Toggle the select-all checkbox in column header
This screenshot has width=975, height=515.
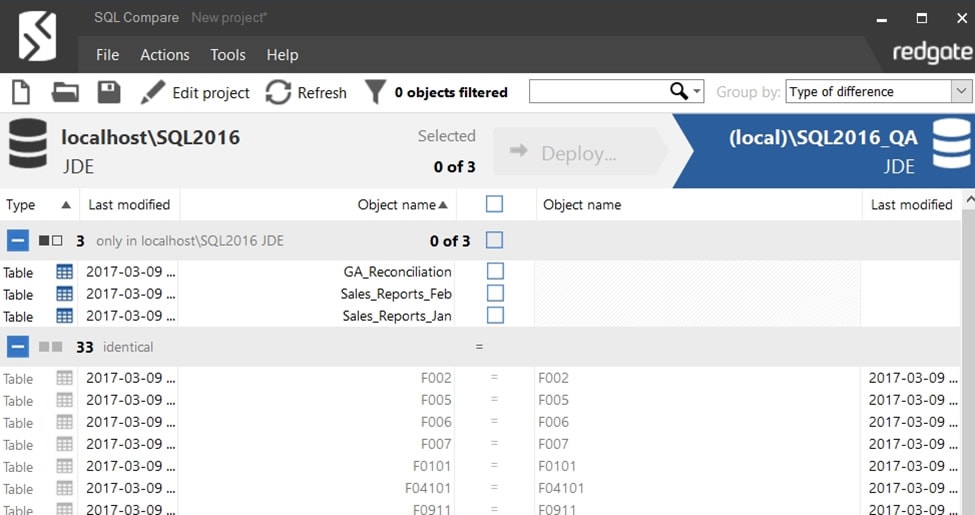coord(494,204)
